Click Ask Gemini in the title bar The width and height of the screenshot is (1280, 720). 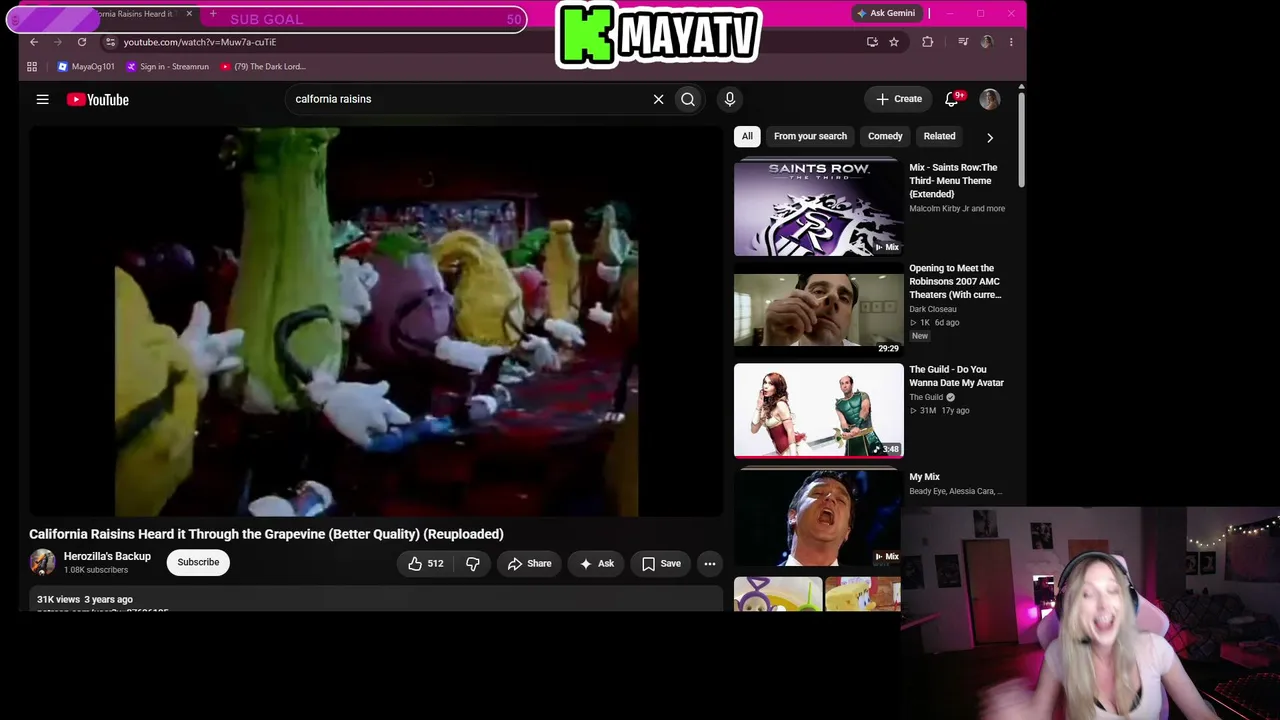click(x=886, y=13)
